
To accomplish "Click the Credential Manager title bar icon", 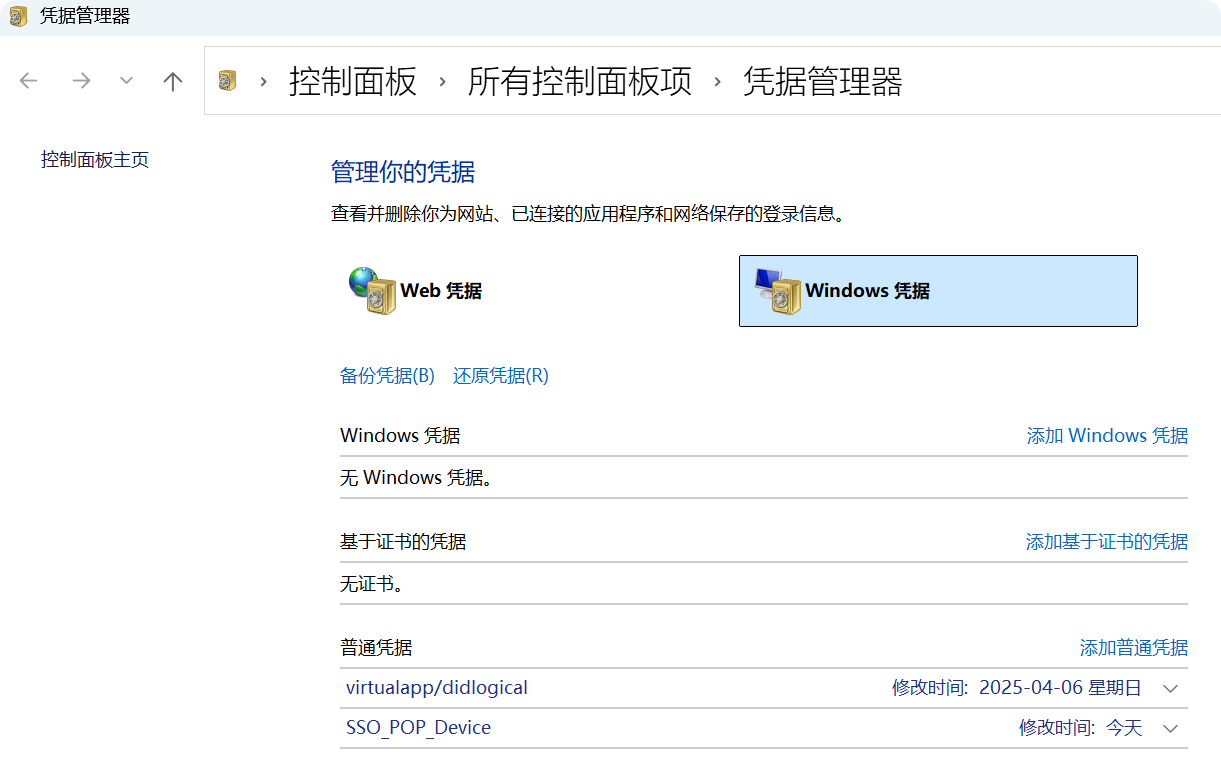I will tap(18, 16).
